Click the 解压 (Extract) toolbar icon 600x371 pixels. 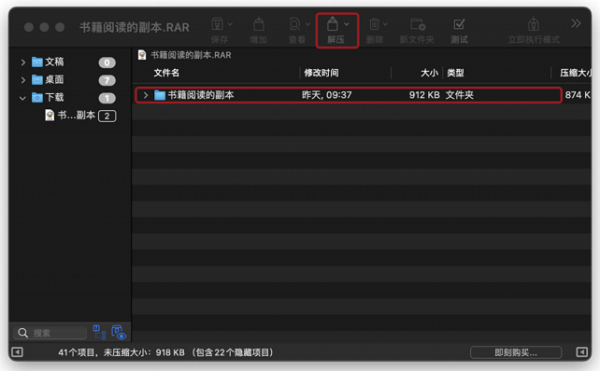[x=333, y=24]
